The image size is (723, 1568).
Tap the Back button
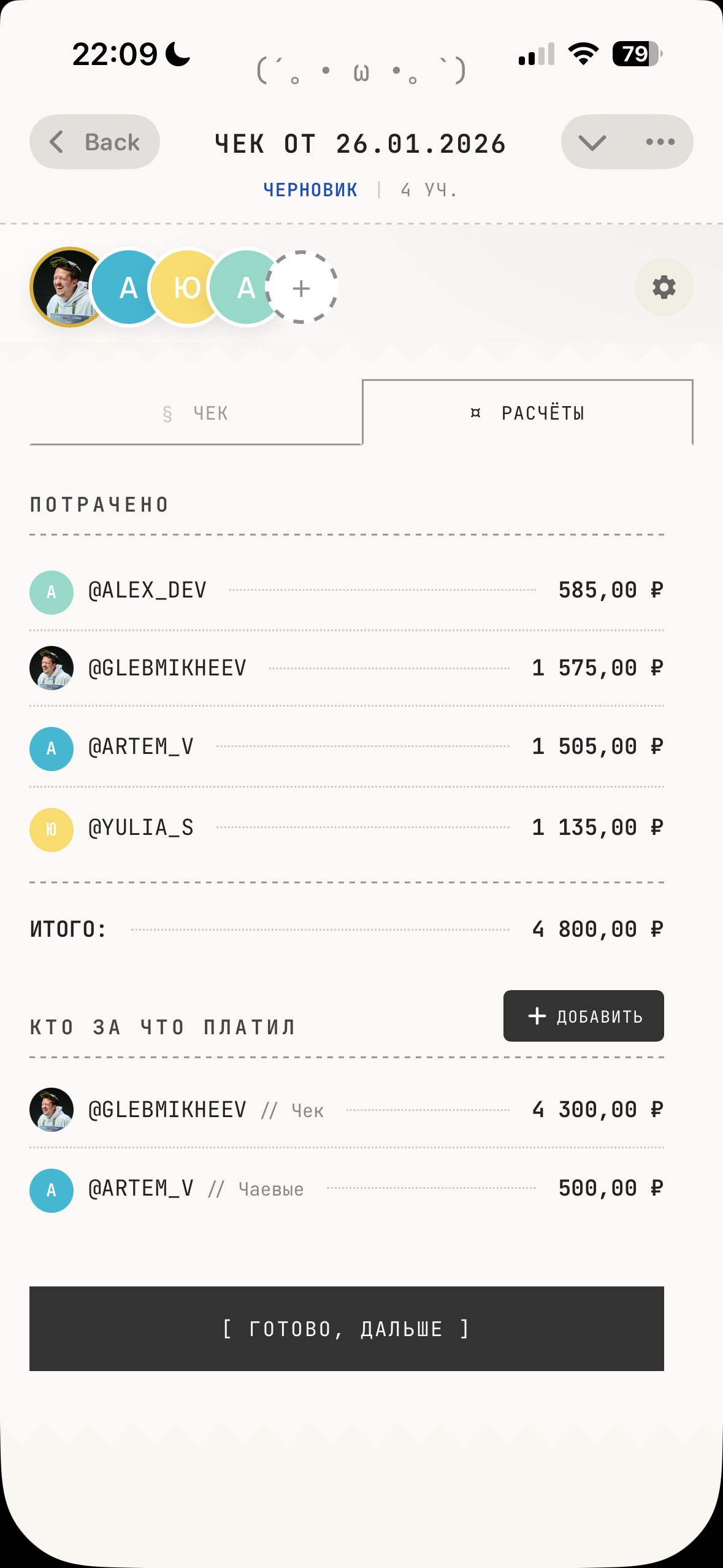pyautogui.click(x=95, y=142)
